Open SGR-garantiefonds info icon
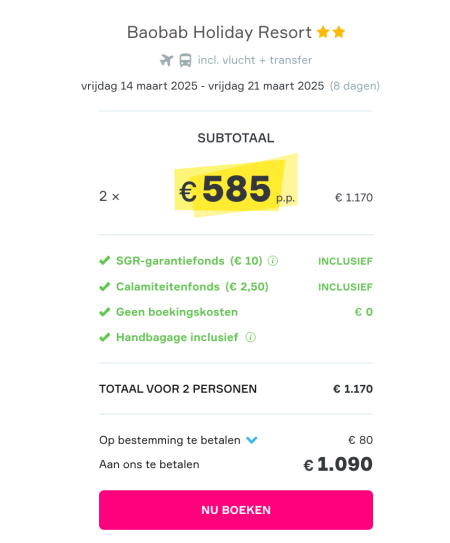The image size is (450, 543). [x=273, y=261]
